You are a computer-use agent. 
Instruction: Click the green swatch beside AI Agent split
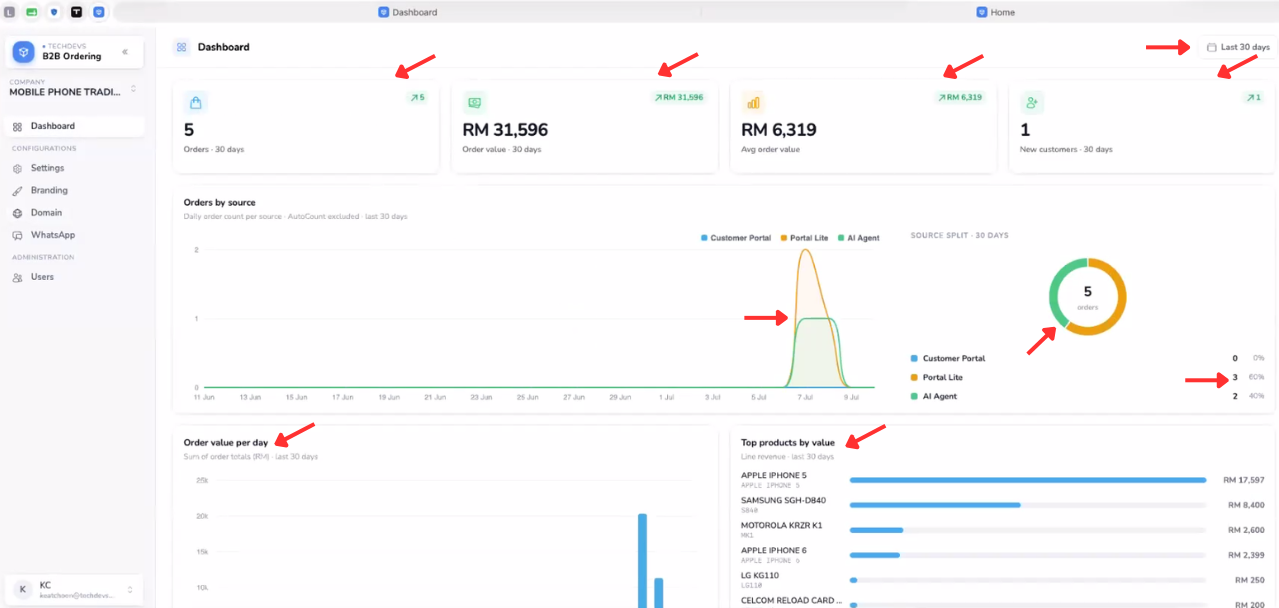pos(914,396)
